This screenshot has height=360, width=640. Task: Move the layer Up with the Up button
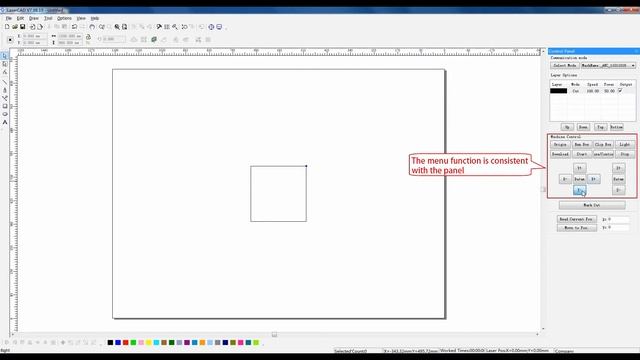(x=567, y=127)
